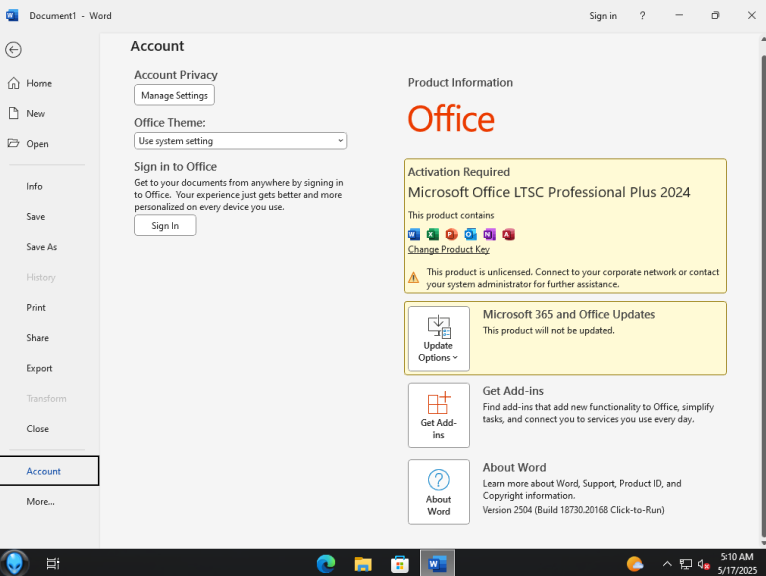Click the scrollbar down arrow
The width and height of the screenshot is (766, 576).
(x=763, y=543)
